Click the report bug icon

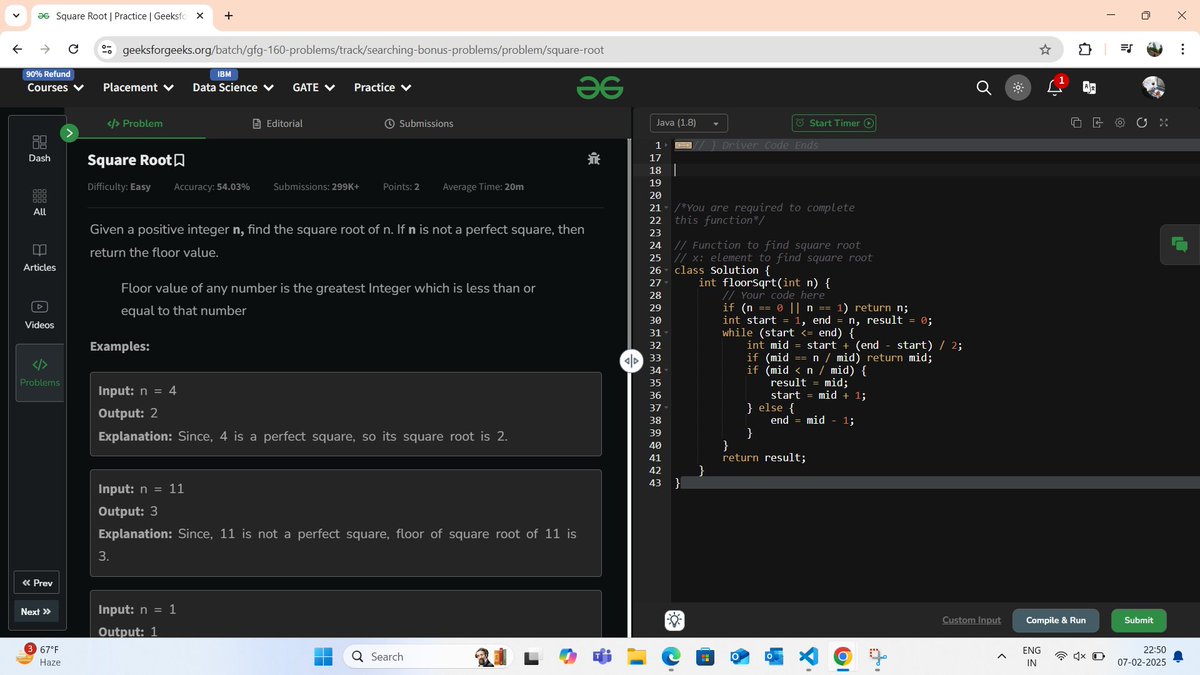tap(593, 159)
